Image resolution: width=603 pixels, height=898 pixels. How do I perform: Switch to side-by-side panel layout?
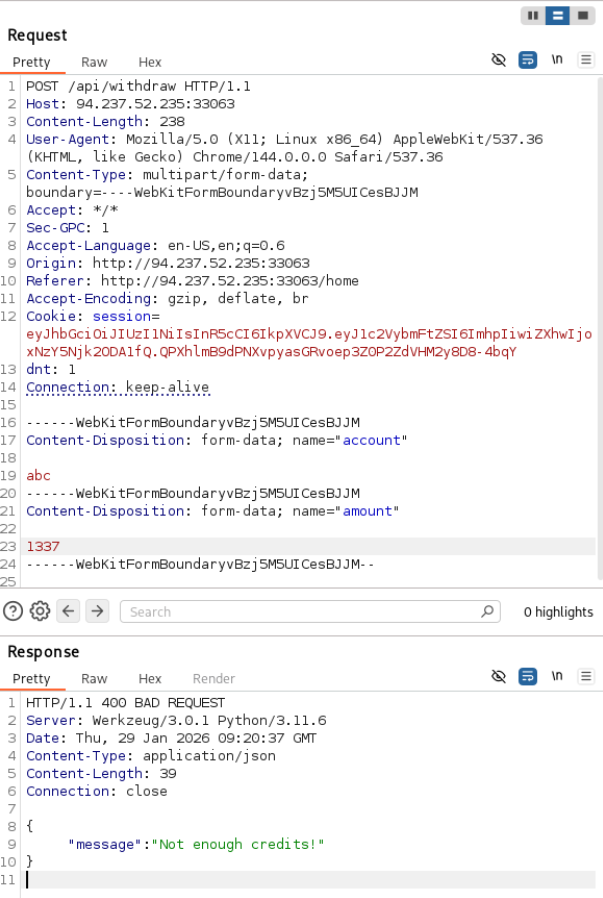[x=534, y=15]
